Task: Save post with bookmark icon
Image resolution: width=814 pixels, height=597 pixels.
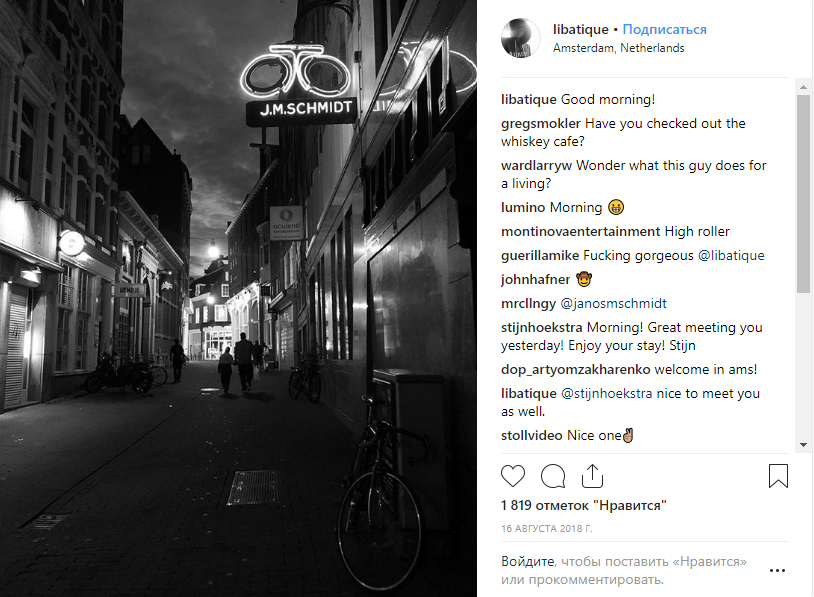Action: (x=778, y=476)
